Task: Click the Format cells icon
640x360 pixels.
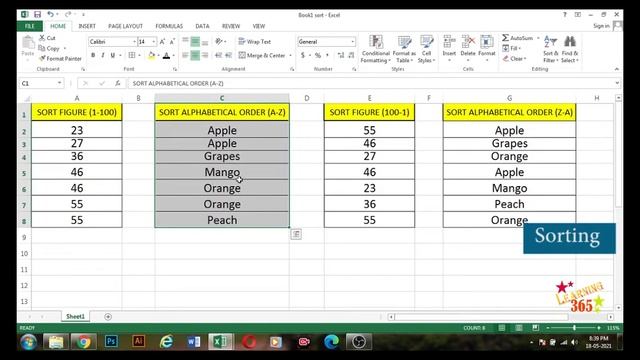Action: pos(487,42)
